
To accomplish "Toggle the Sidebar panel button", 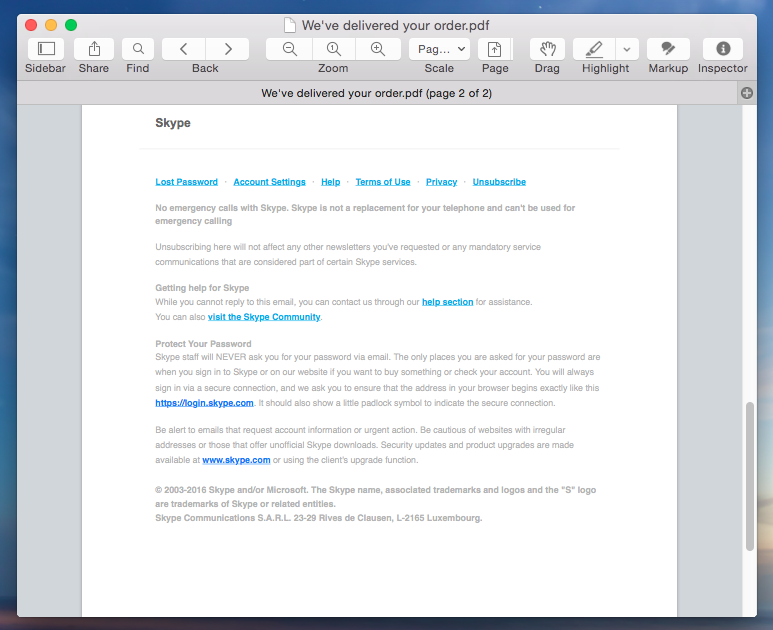I will [46, 49].
